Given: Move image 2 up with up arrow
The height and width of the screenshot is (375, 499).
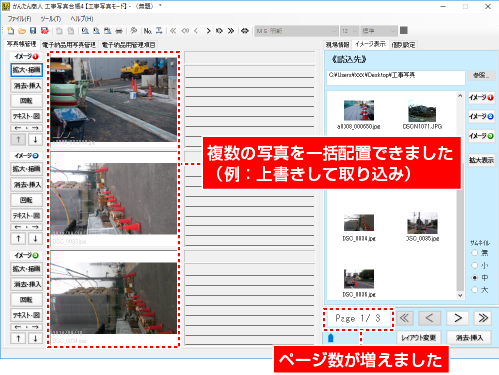Looking at the screenshot, I should point(18,239).
